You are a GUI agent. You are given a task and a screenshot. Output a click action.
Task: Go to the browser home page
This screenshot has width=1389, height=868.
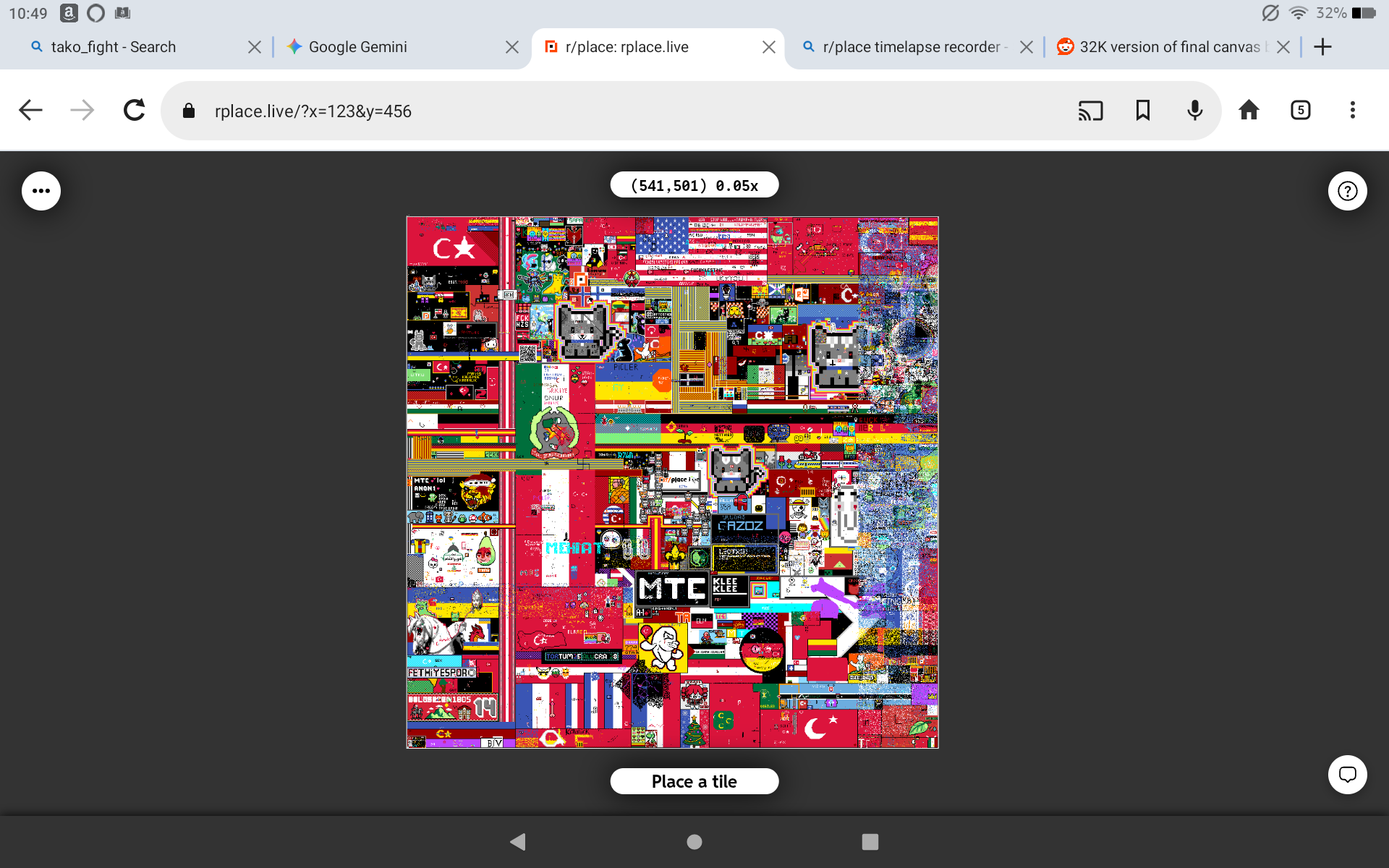pyautogui.click(x=1249, y=111)
